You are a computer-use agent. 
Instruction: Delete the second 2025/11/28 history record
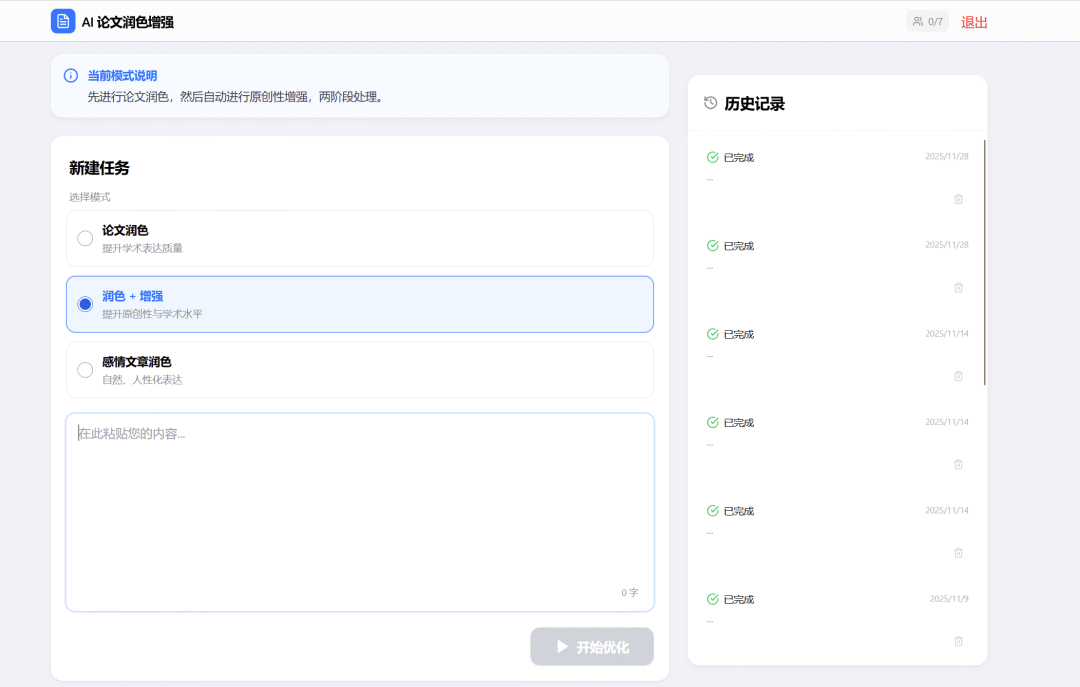tap(958, 287)
